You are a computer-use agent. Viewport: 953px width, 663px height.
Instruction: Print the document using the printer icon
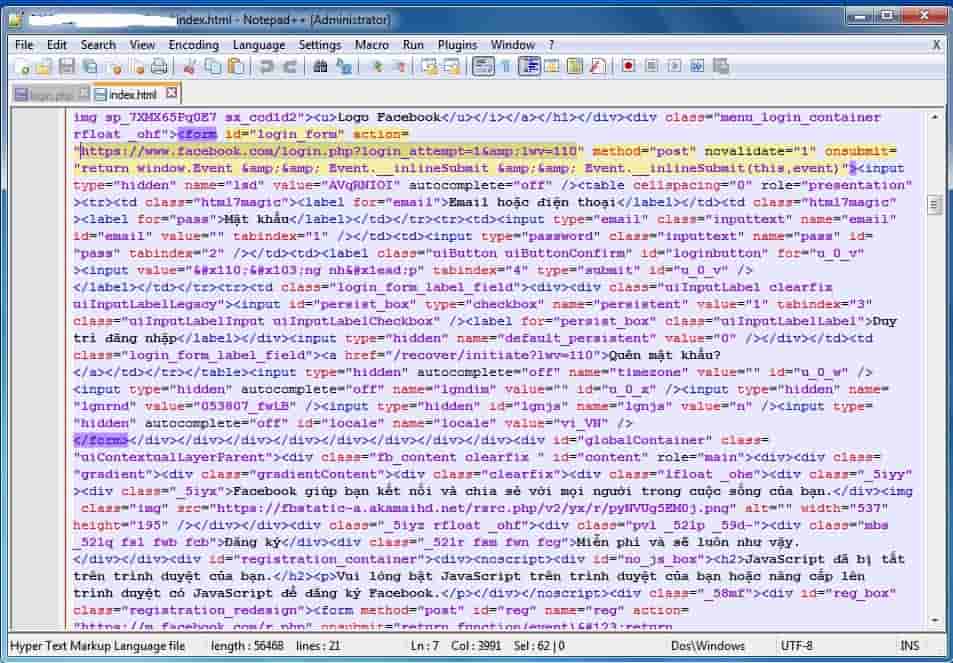coord(159,66)
